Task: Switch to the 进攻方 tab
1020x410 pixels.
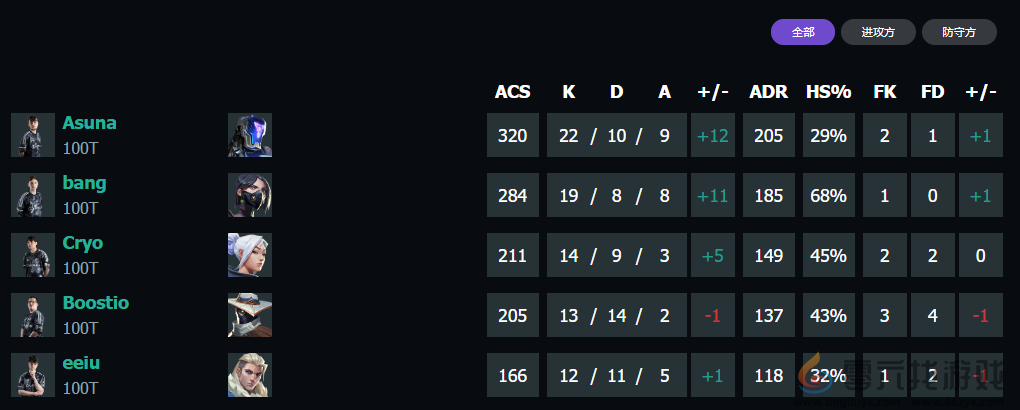Action: 877,32
